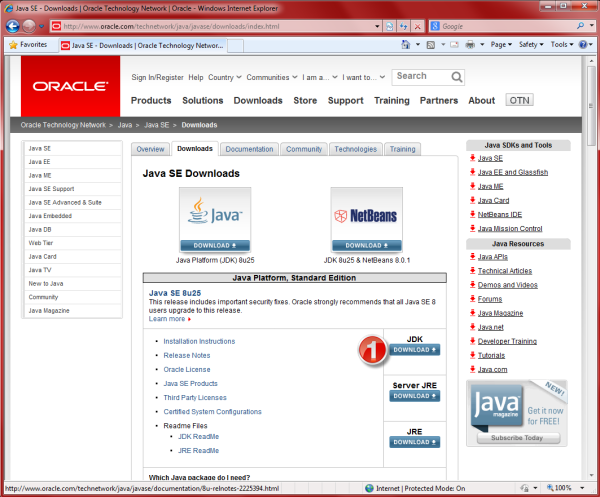The width and height of the screenshot is (600, 497).
Task: Switch to the Training tab
Action: pyautogui.click(x=403, y=149)
